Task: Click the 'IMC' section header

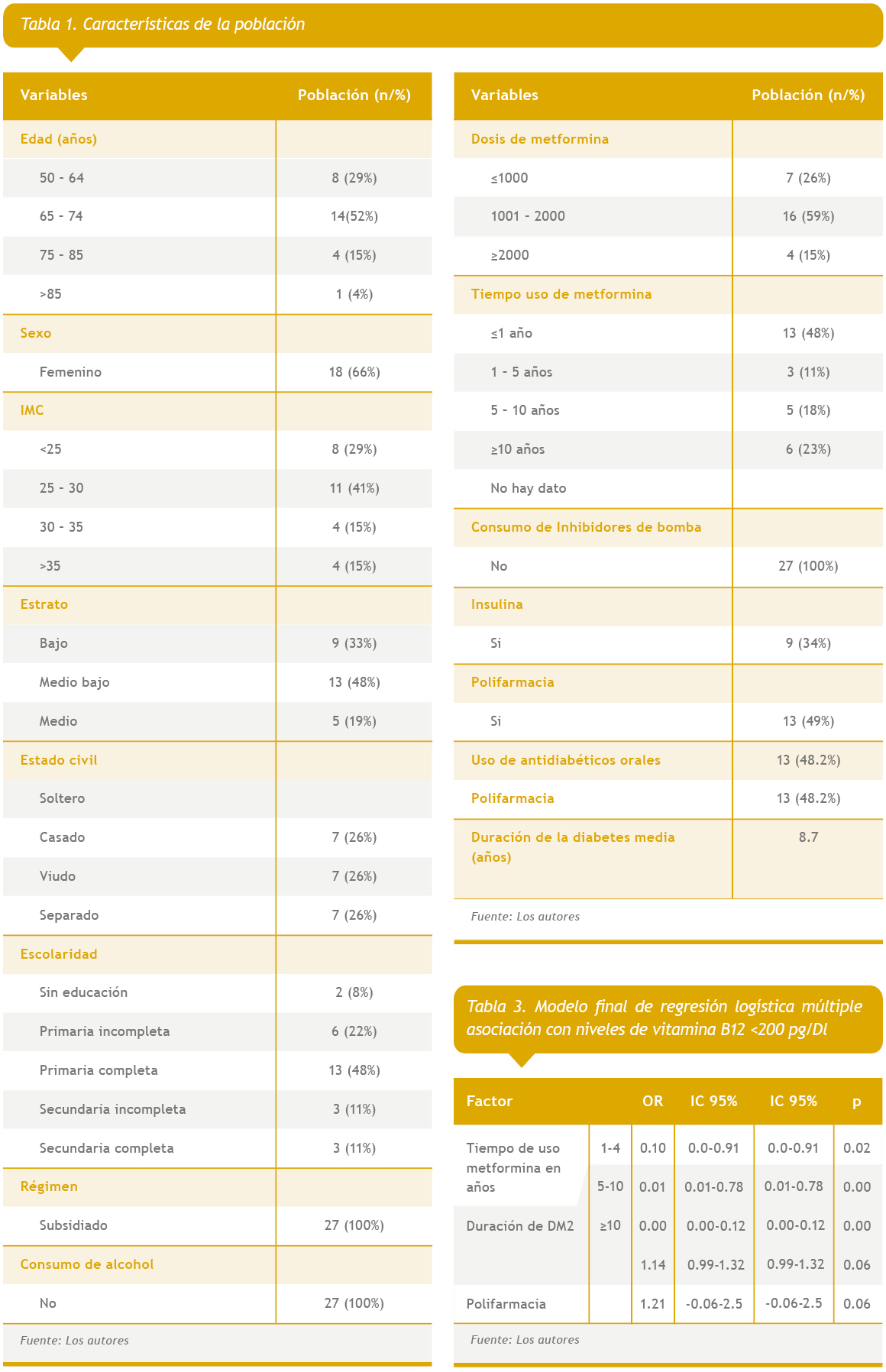Action: 32,410
